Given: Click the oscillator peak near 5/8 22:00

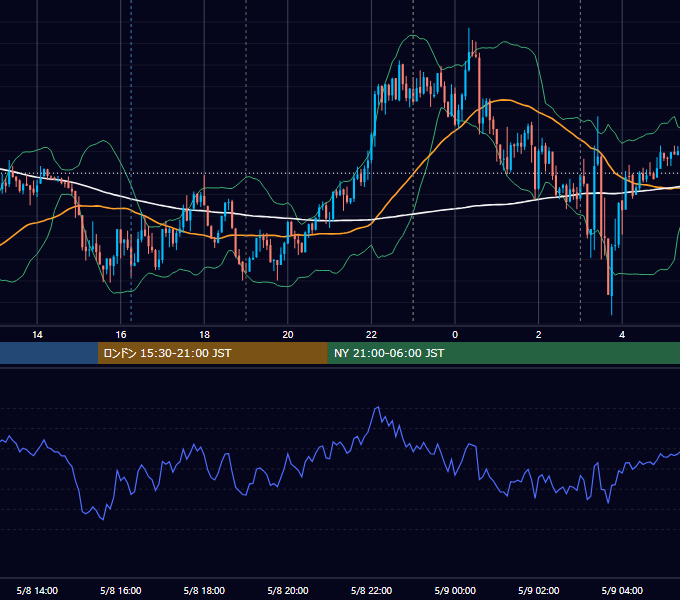Looking at the screenshot, I should (378, 407).
